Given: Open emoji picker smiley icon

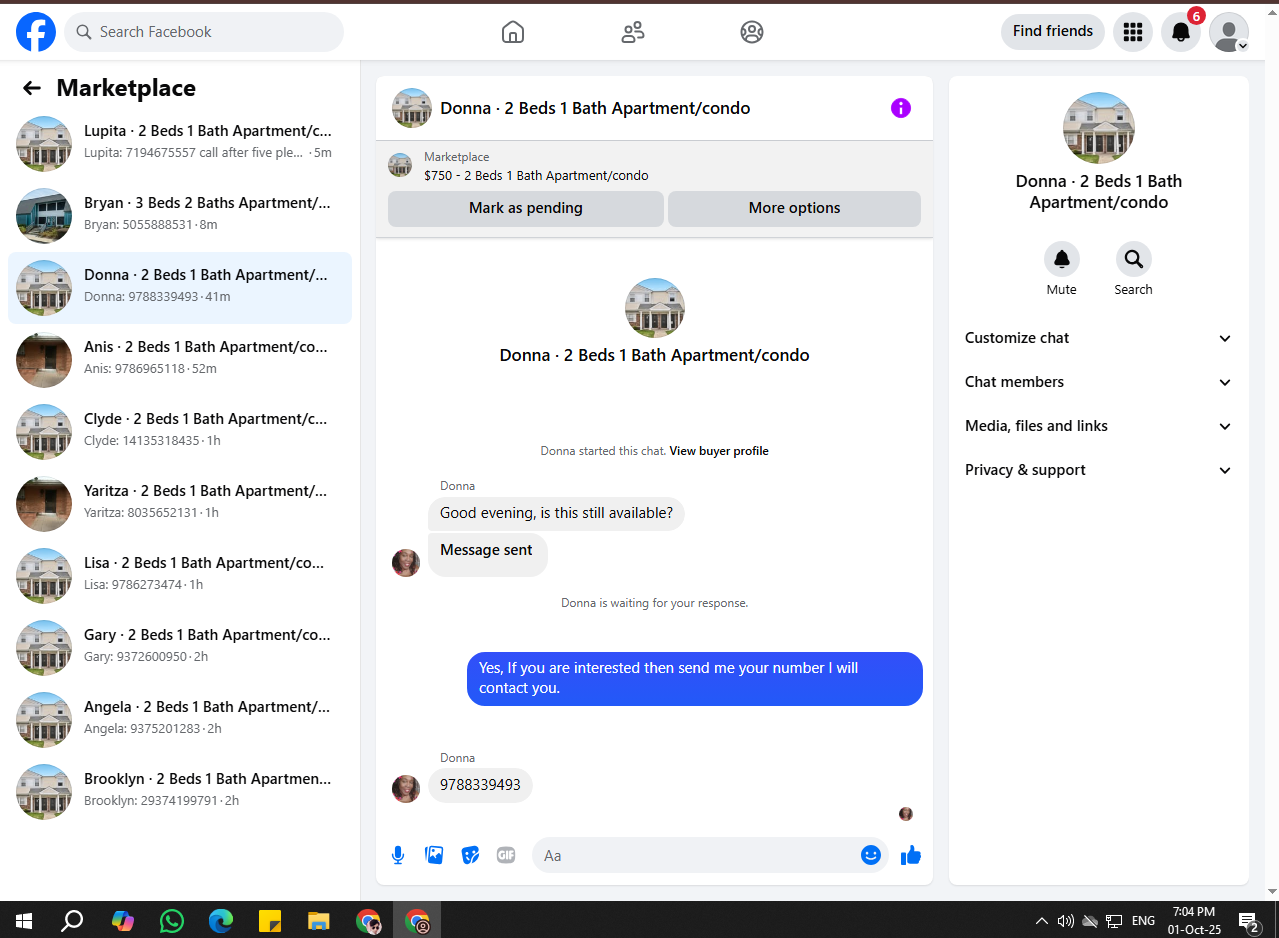Looking at the screenshot, I should 871,855.
